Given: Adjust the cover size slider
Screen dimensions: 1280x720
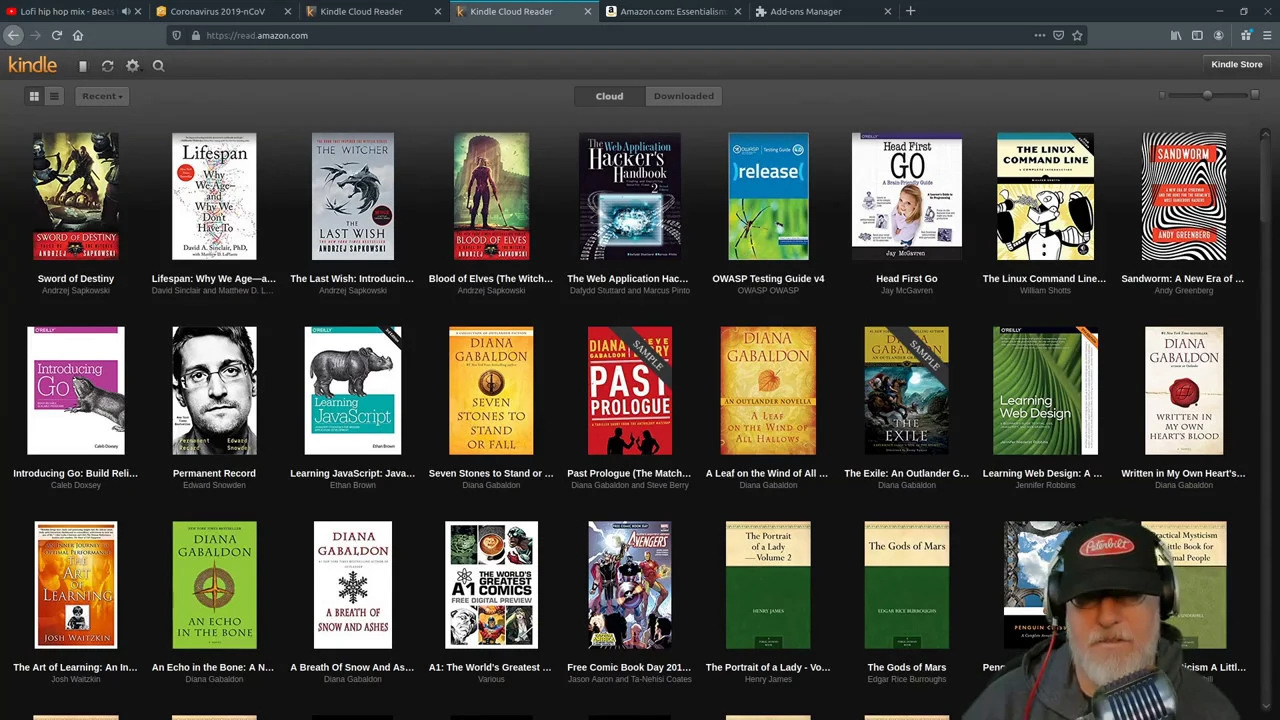Looking at the screenshot, I should pos(1207,95).
